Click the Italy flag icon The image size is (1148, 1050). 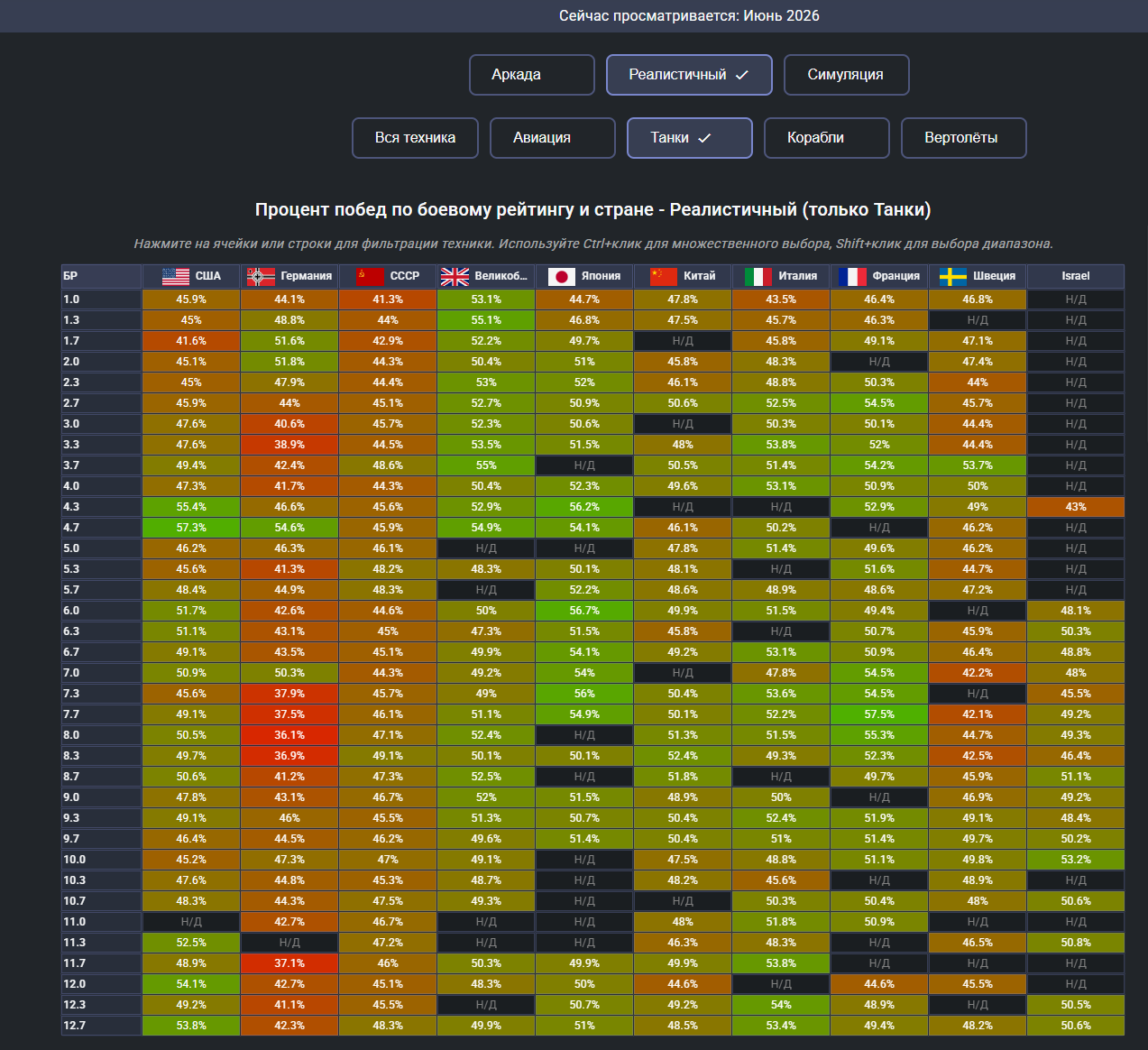click(x=758, y=276)
